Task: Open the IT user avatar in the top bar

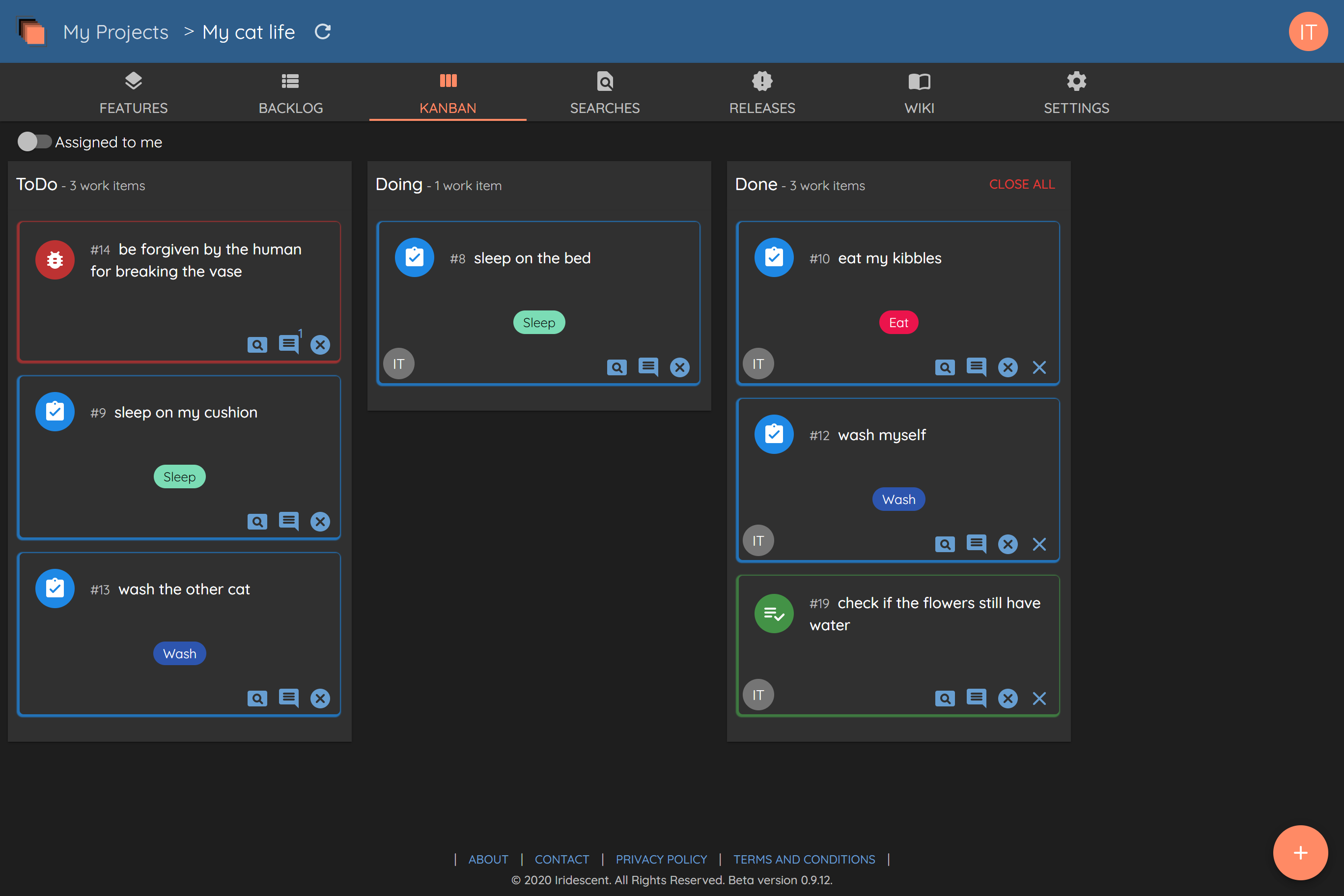Action: coord(1308,31)
